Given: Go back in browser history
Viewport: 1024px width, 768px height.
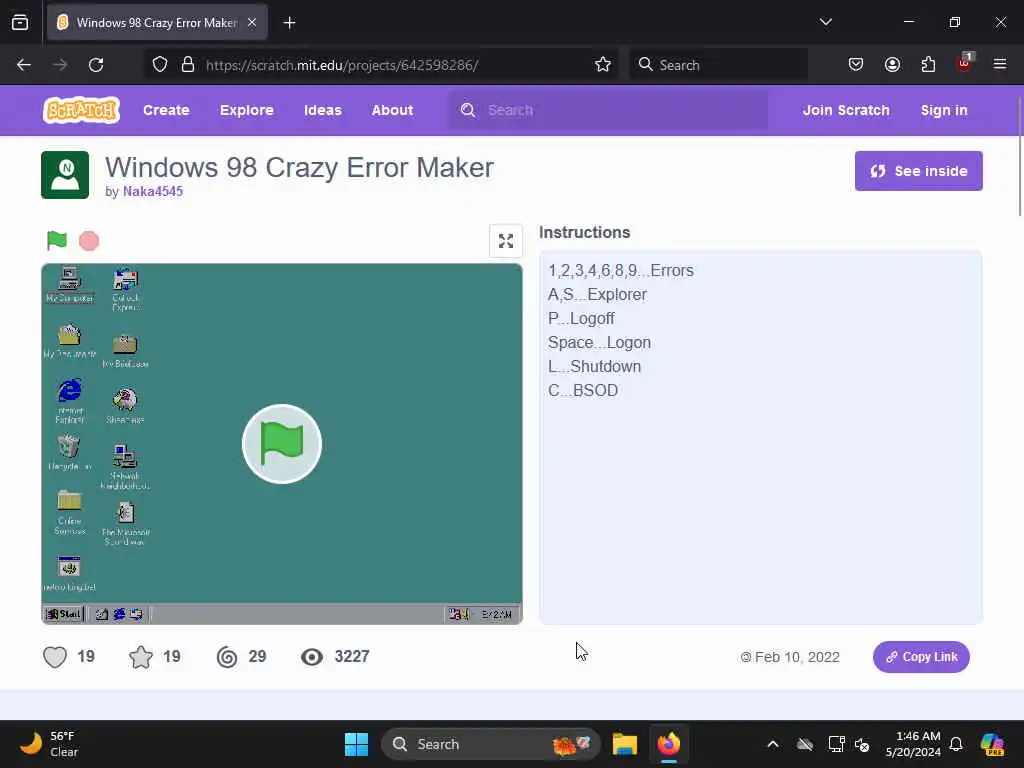Looking at the screenshot, I should [x=24, y=65].
